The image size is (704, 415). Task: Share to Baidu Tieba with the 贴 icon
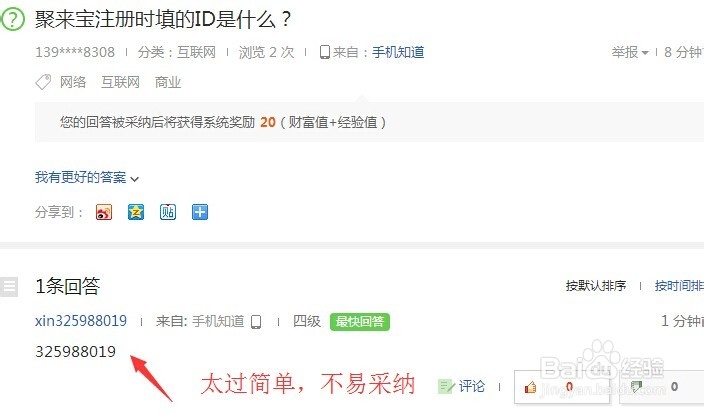pos(168,212)
